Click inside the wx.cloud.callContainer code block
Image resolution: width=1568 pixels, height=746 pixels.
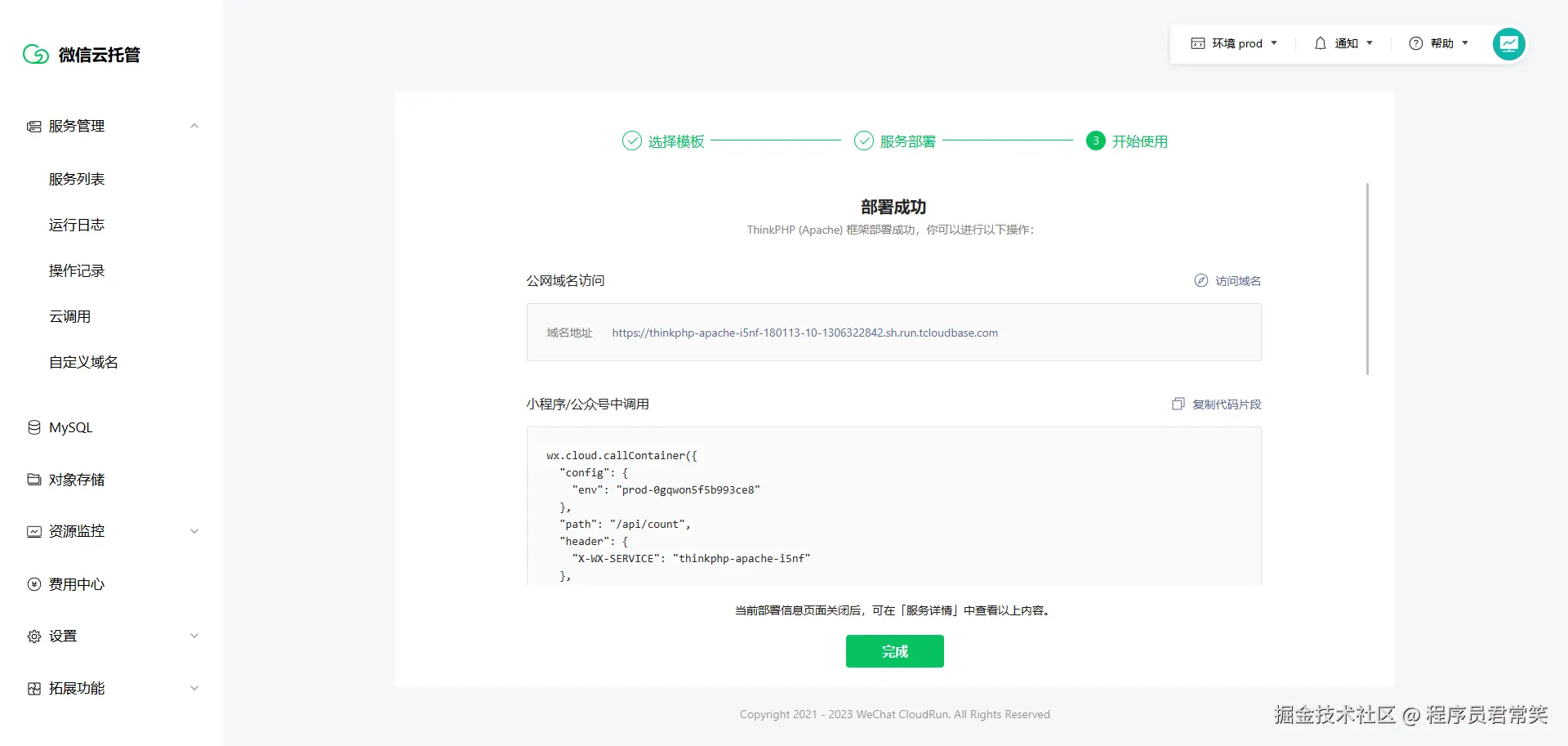point(894,506)
